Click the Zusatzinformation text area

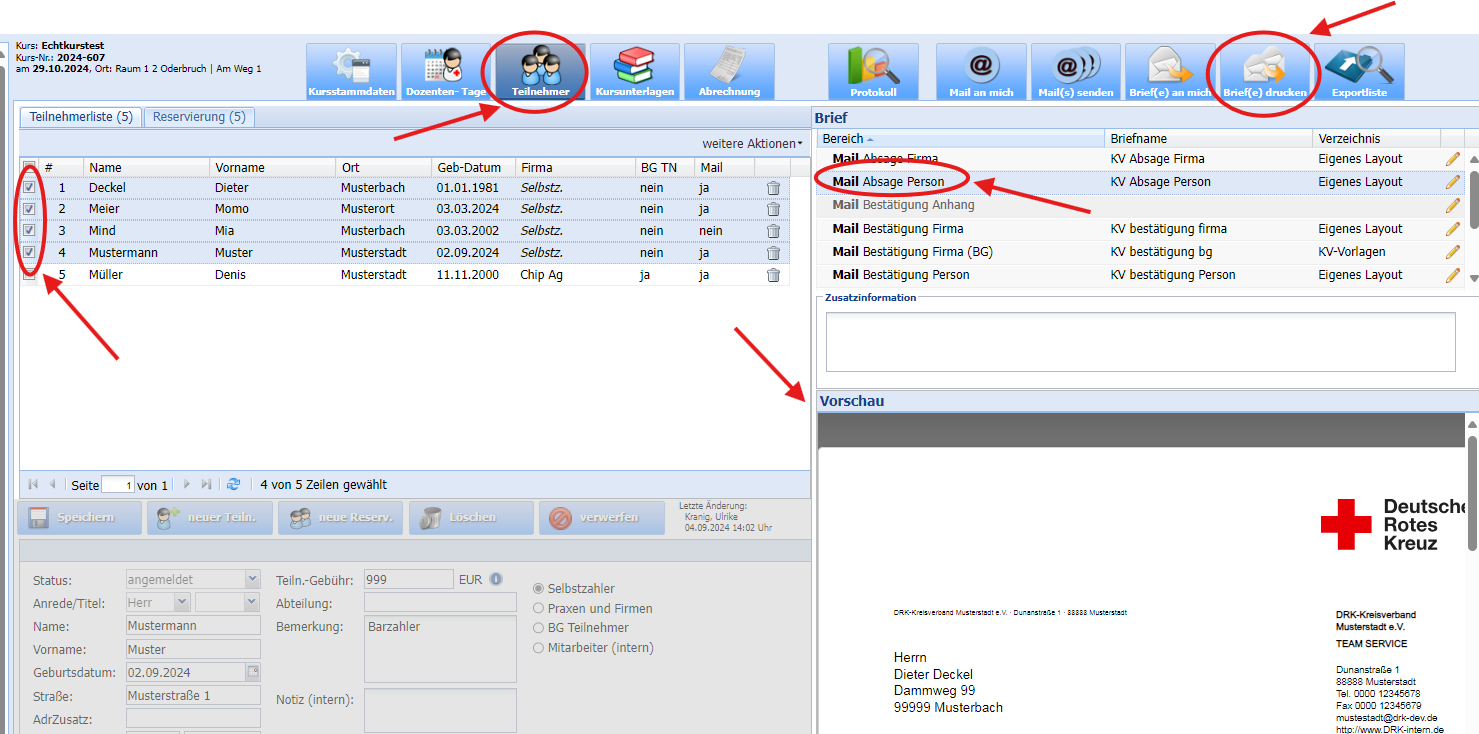(x=1140, y=342)
